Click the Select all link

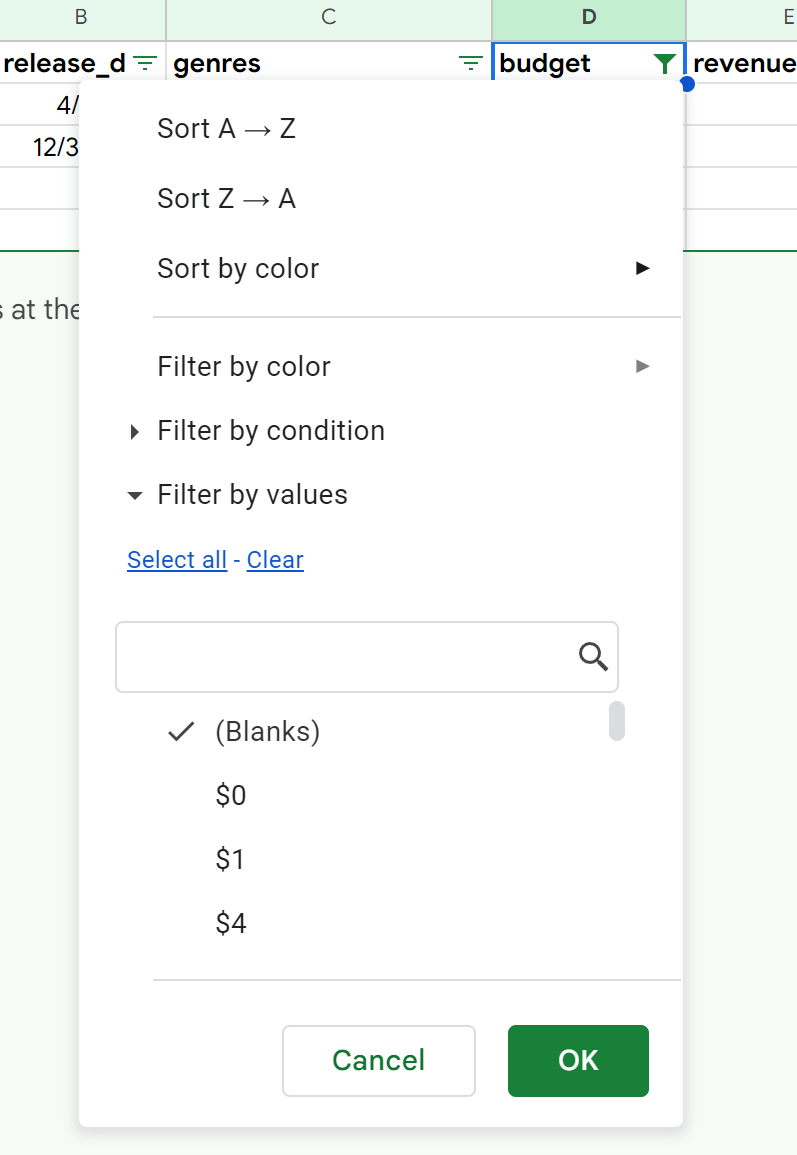coord(177,560)
